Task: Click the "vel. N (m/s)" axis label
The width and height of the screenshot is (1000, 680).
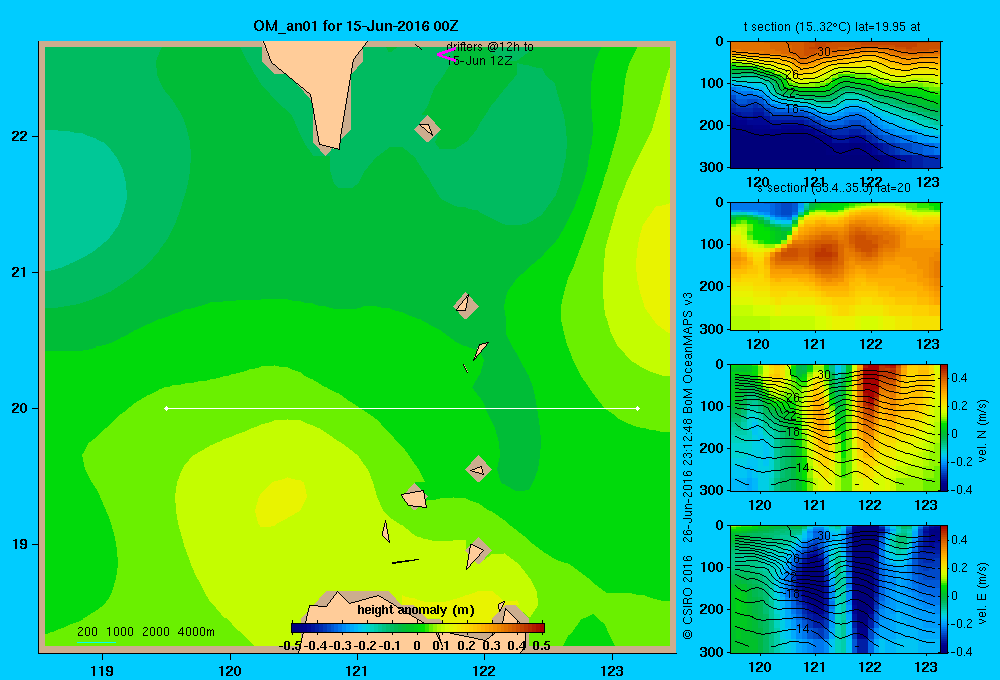Action: [982, 431]
